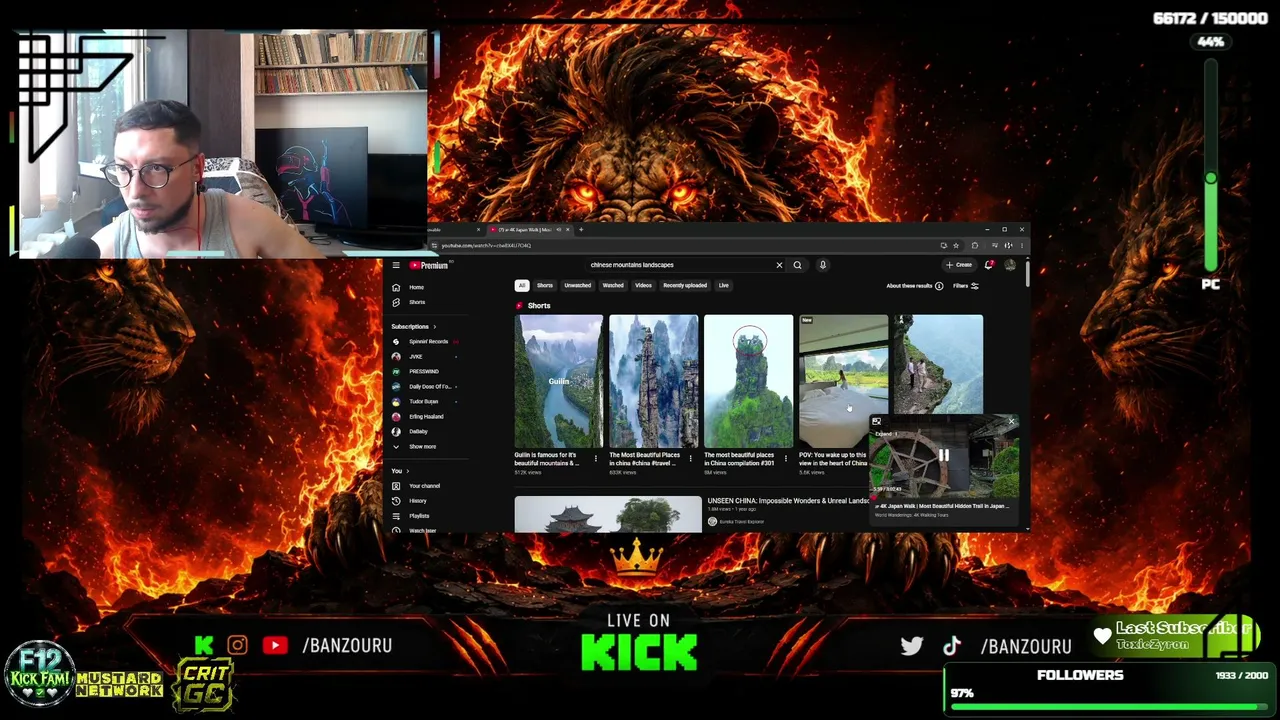Select the Videos filter chip
This screenshot has height=720, width=1280.
click(643, 286)
